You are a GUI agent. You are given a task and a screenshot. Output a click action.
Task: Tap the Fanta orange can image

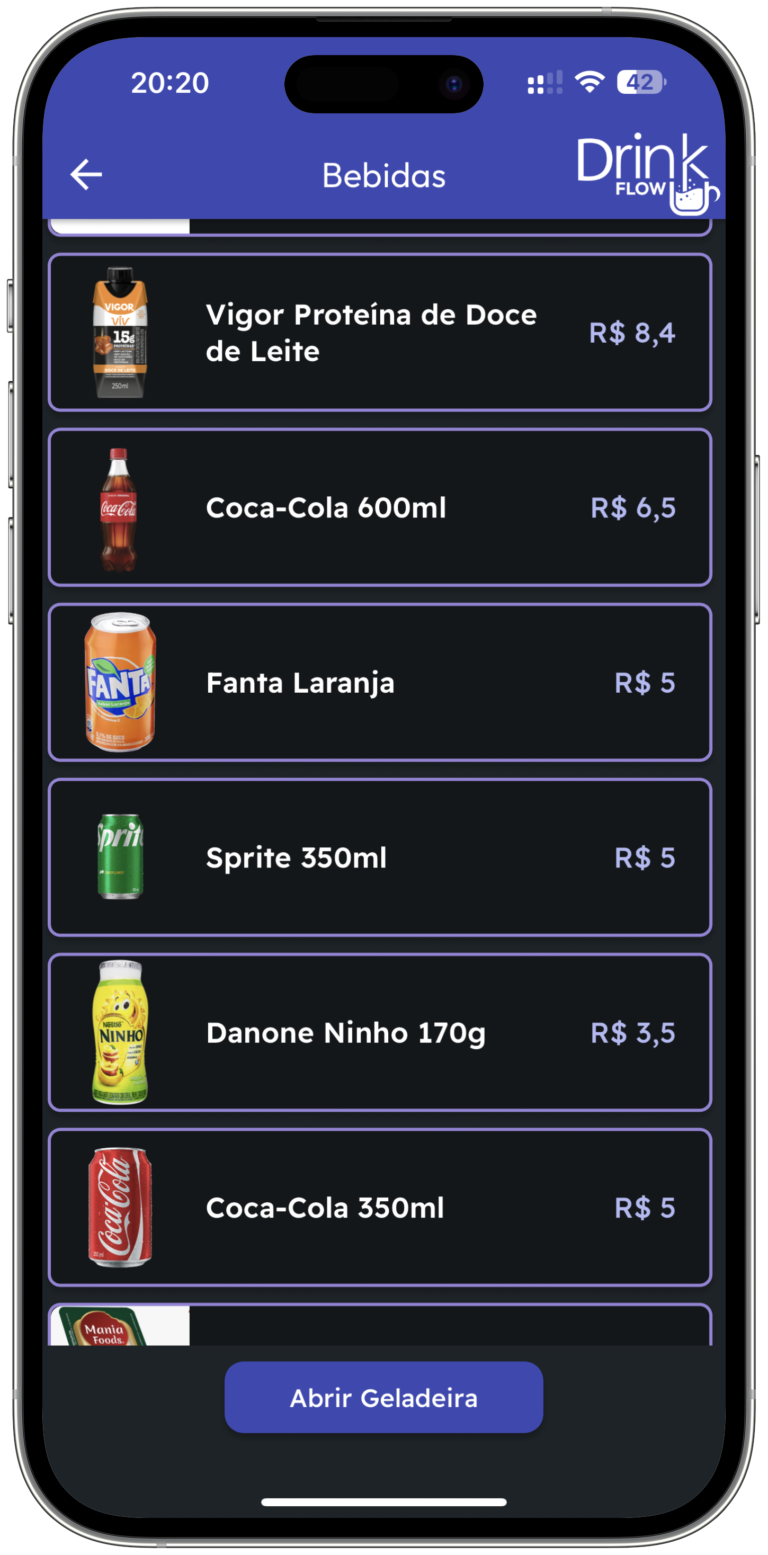click(120, 682)
